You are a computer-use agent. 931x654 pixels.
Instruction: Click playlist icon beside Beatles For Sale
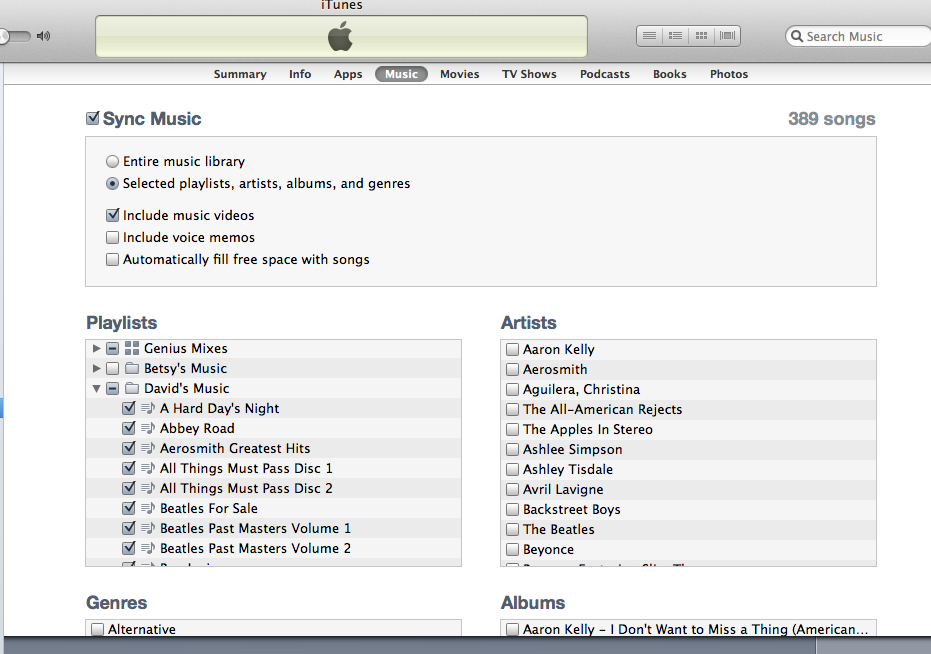148,508
